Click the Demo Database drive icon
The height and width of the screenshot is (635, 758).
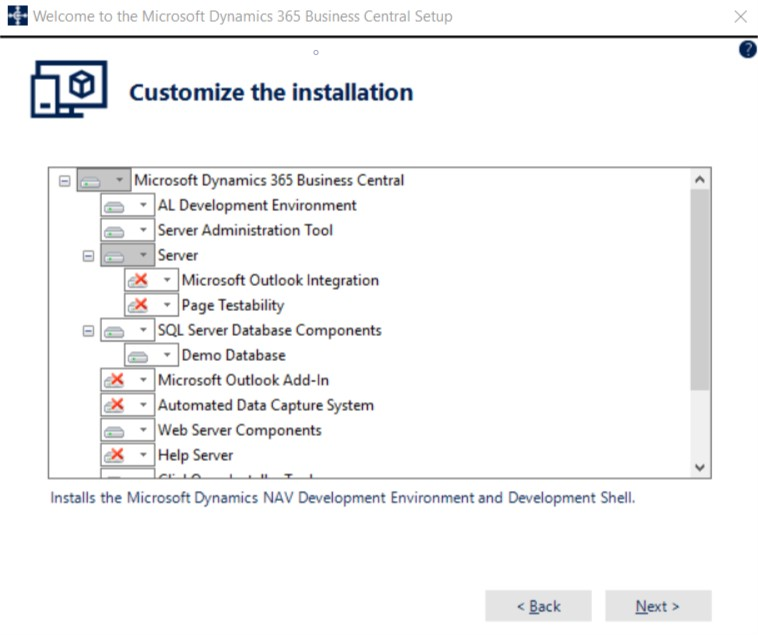139,356
